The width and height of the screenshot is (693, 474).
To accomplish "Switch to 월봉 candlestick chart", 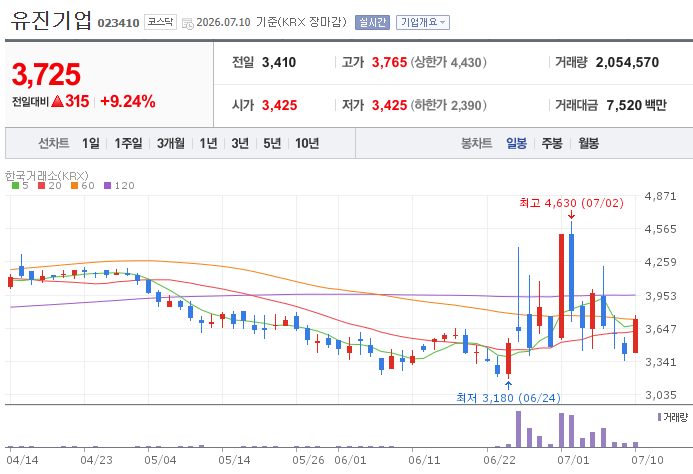I will coord(588,143).
